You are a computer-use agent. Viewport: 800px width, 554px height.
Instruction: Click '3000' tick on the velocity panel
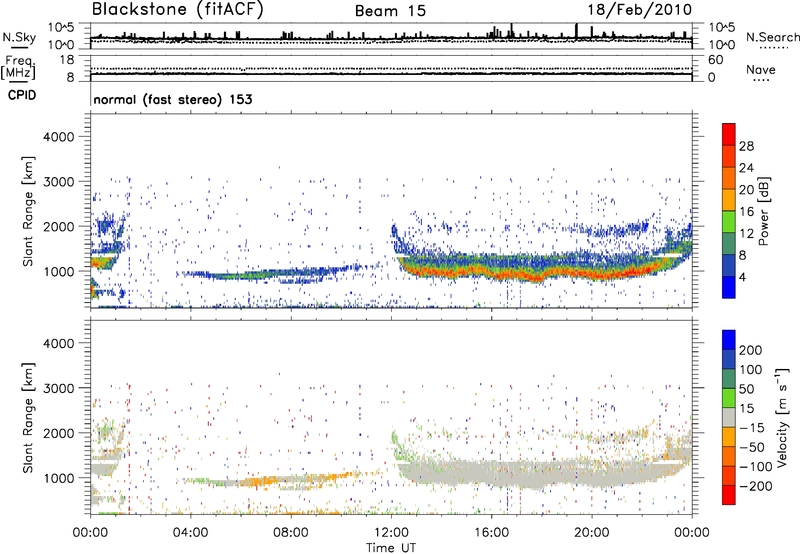[58, 388]
